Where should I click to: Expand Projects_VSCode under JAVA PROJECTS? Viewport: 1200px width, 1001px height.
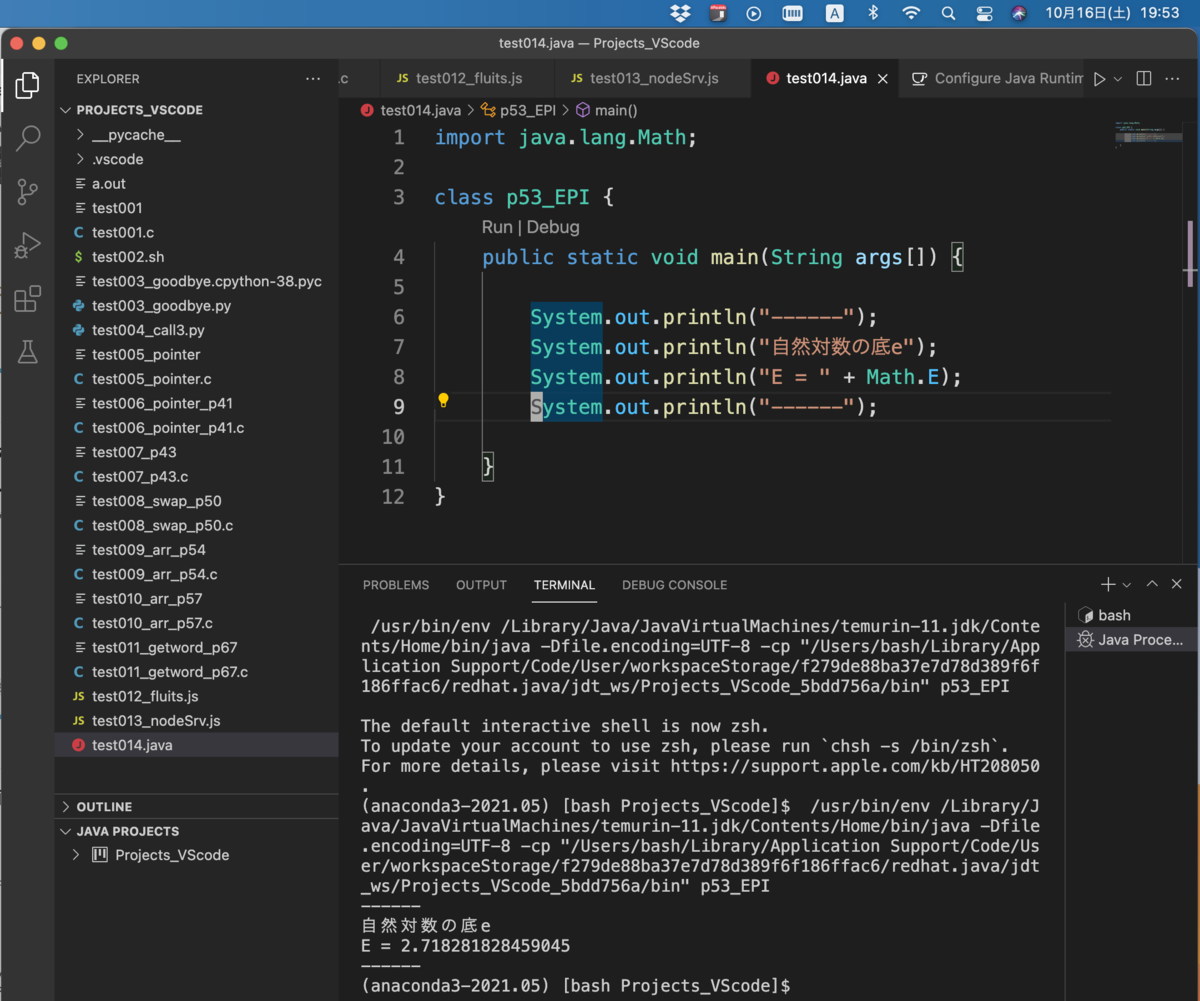pyautogui.click(x=75, y=855)
